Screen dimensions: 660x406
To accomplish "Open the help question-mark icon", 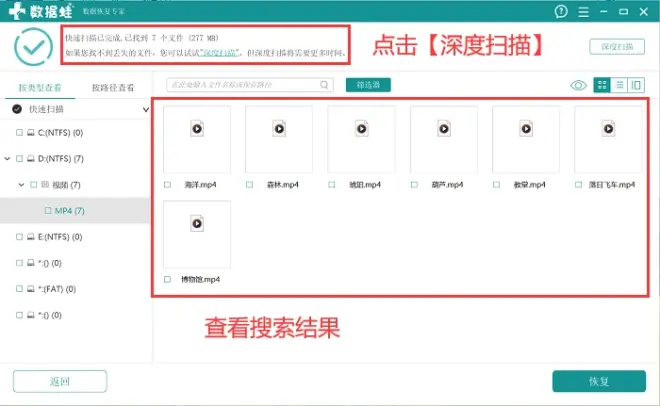I will click(x=561, y=11).
